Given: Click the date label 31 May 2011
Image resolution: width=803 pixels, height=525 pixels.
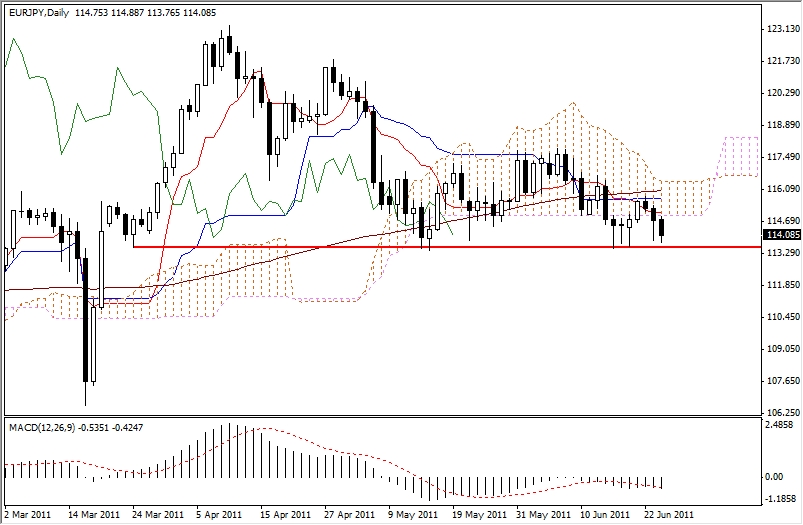Looking at the screenshot, I should tap(543, 514).
